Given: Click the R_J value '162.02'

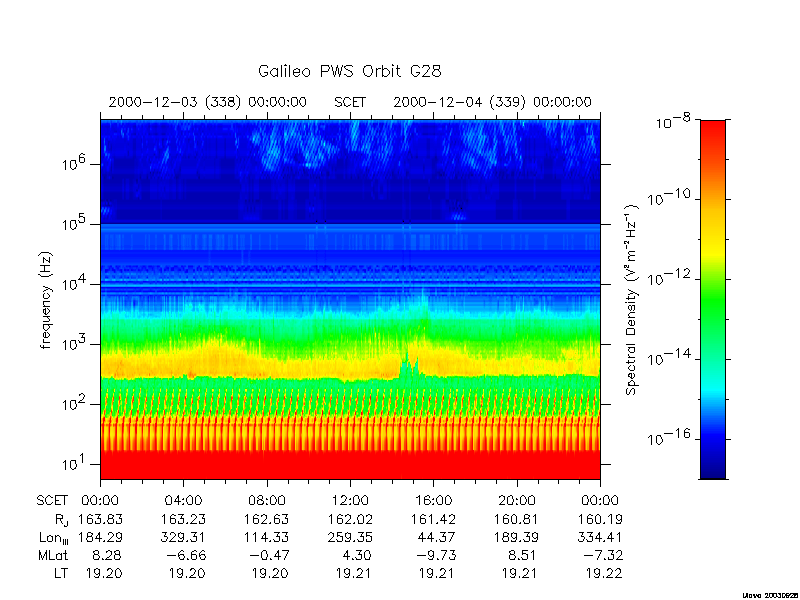Looking at the screenshot, I should pyautogui.click(x=350, y=519).
